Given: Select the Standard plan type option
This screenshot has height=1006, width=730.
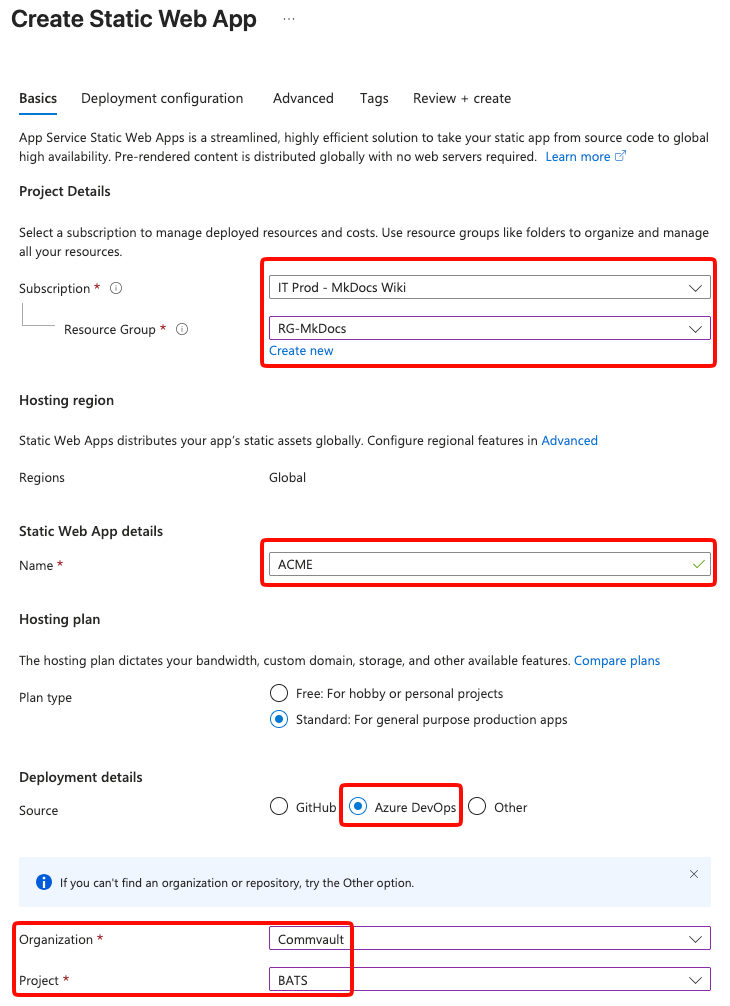Looking at the screenshot, I should (279, 719).
